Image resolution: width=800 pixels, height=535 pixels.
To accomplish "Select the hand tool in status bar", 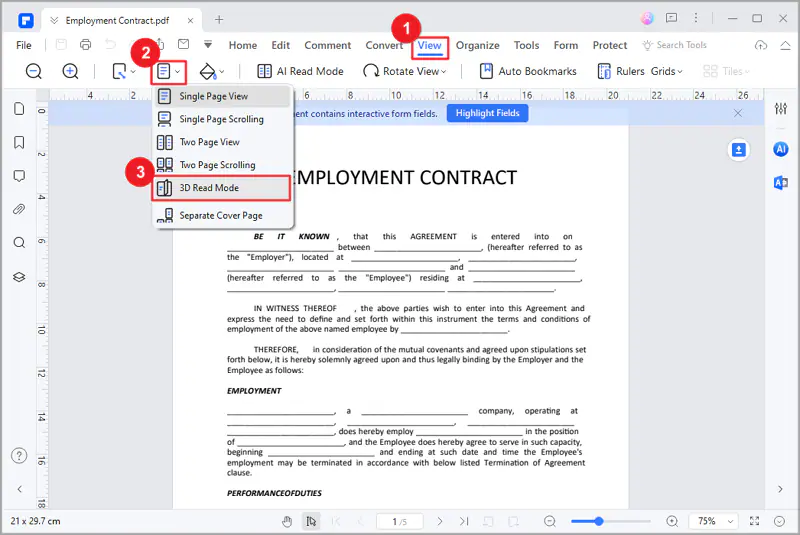I will [287, 521].
